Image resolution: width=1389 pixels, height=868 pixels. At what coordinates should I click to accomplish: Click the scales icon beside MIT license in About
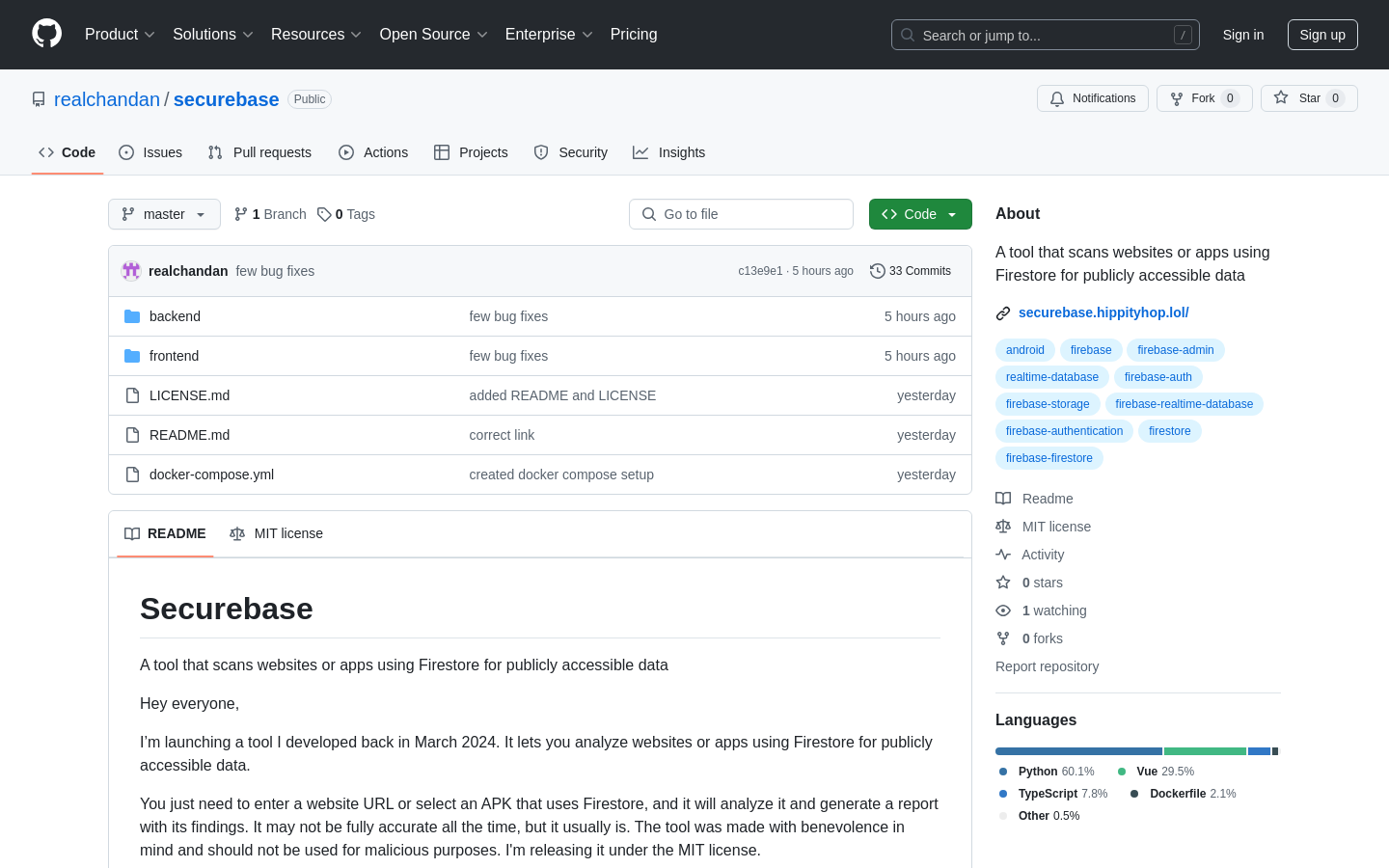click(x=1003, y=527)
